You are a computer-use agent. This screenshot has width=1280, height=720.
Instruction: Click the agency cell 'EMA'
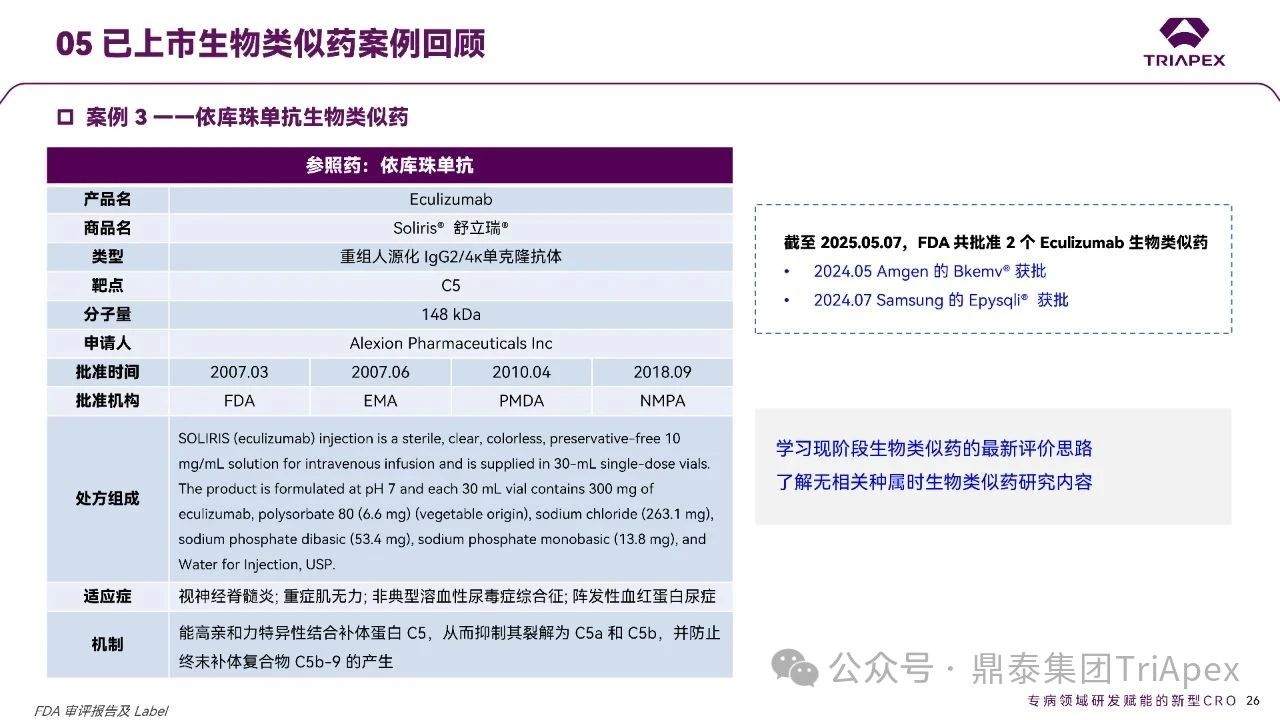click(x=380, y=401)
